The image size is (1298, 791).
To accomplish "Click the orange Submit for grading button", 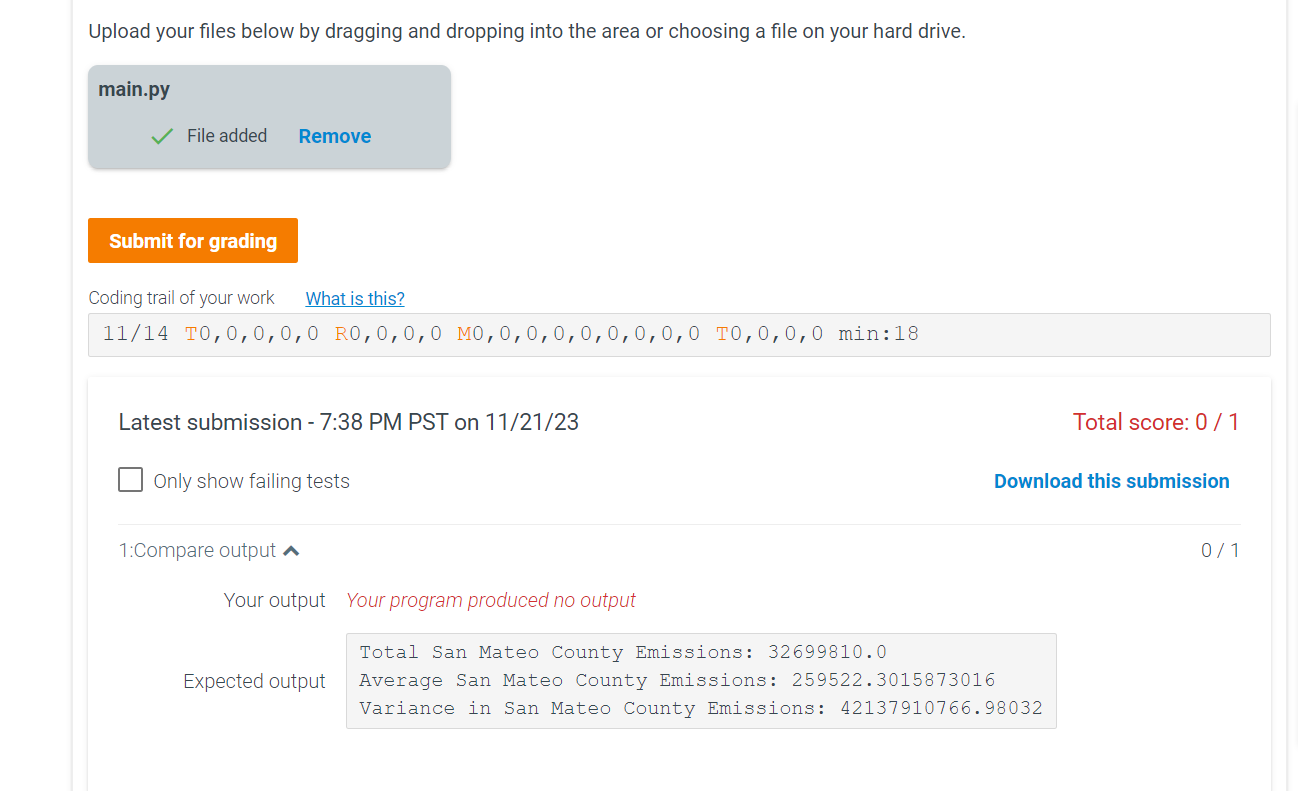I will (192, 240).
